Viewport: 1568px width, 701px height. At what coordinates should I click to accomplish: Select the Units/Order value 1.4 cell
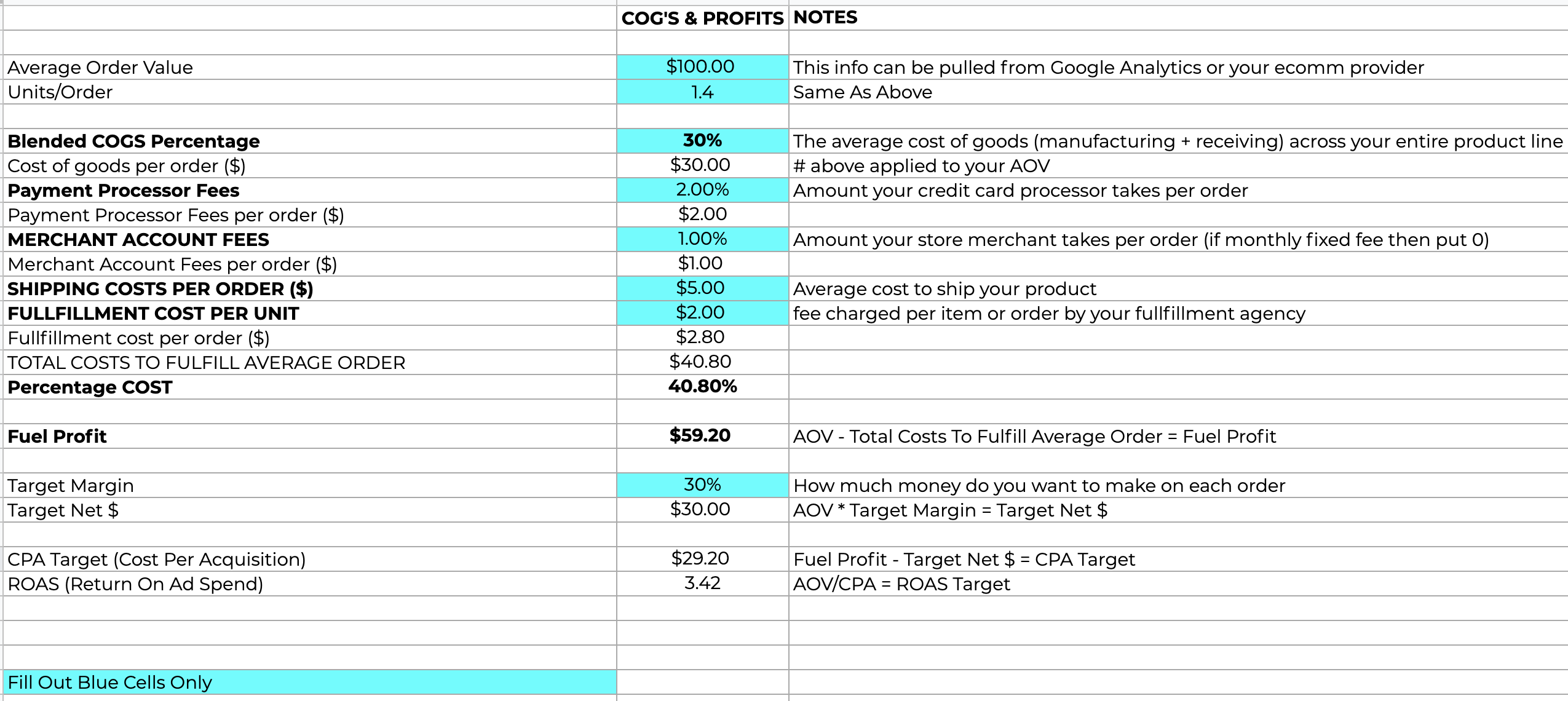click(x=702, y=92)
